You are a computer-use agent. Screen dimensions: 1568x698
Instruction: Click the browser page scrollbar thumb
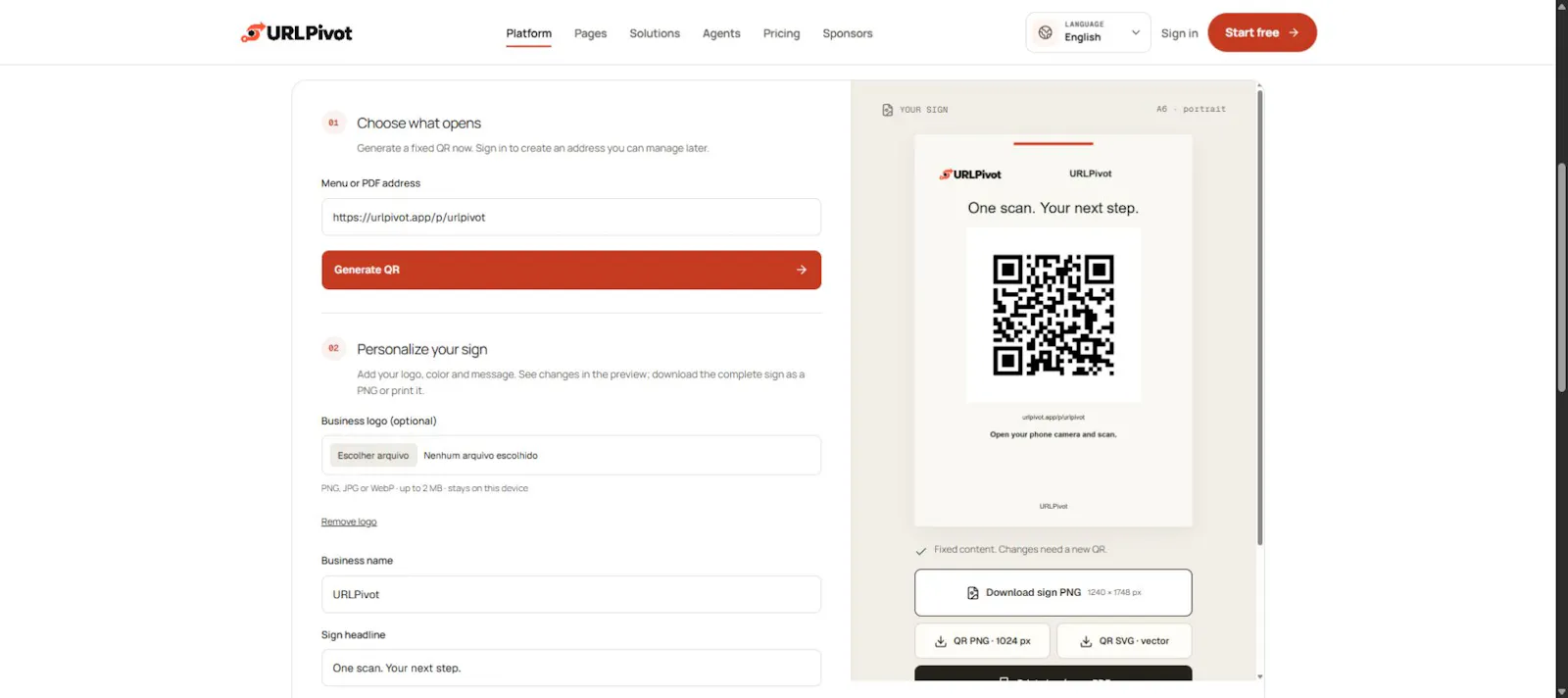[1562, 277]
